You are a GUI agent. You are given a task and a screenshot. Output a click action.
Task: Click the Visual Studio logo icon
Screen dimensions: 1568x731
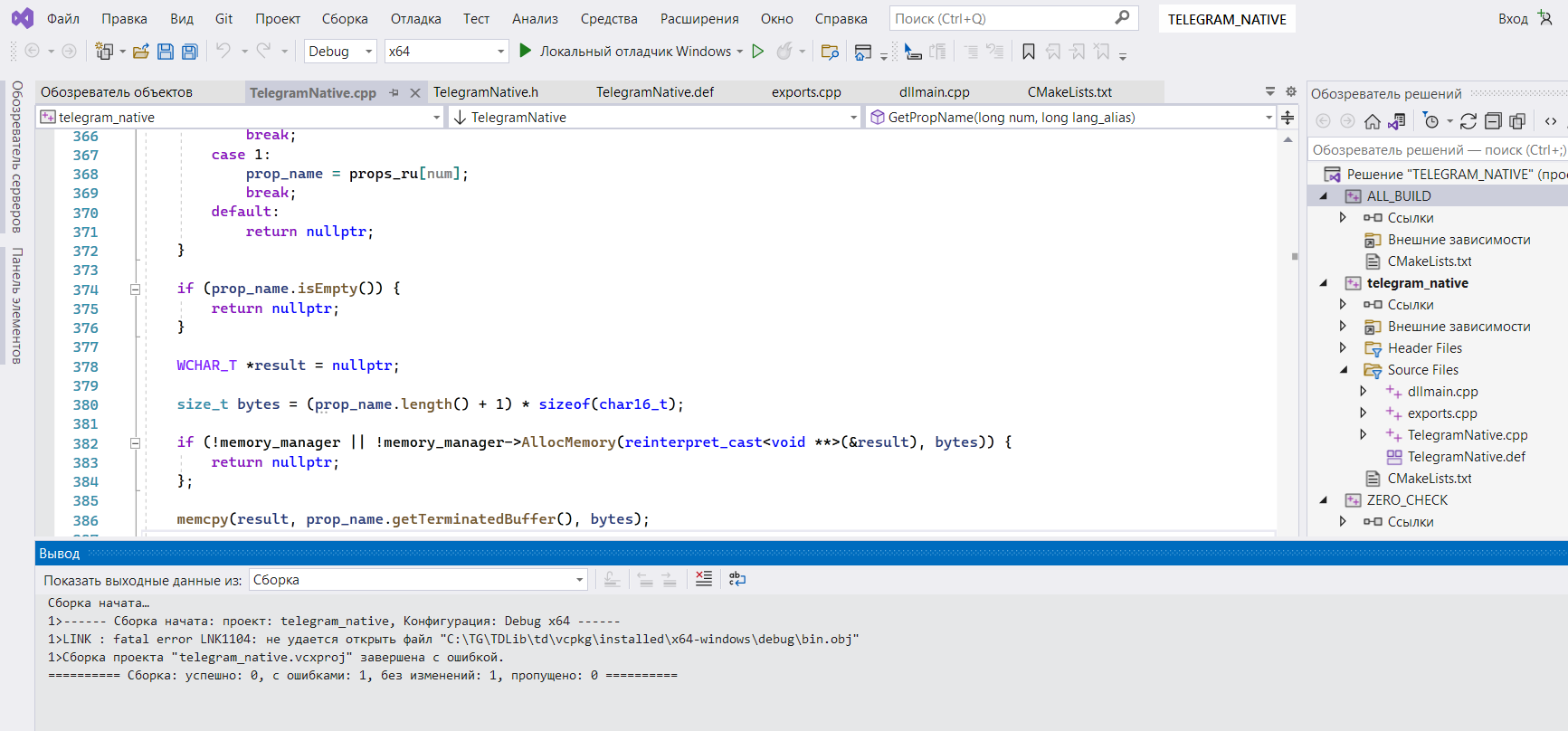click(x=23, y=18)
